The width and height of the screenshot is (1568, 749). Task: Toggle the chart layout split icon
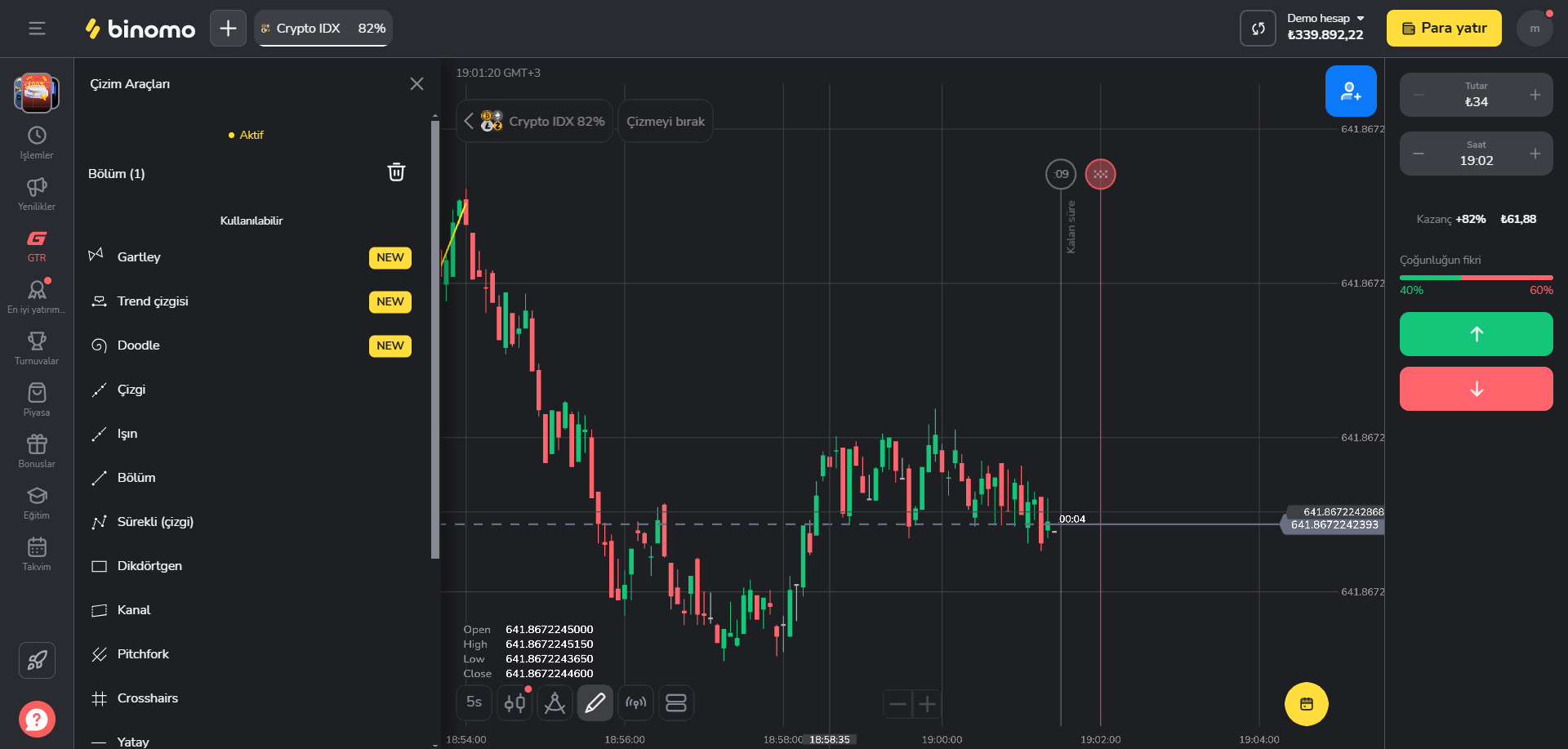click(675, 703)
